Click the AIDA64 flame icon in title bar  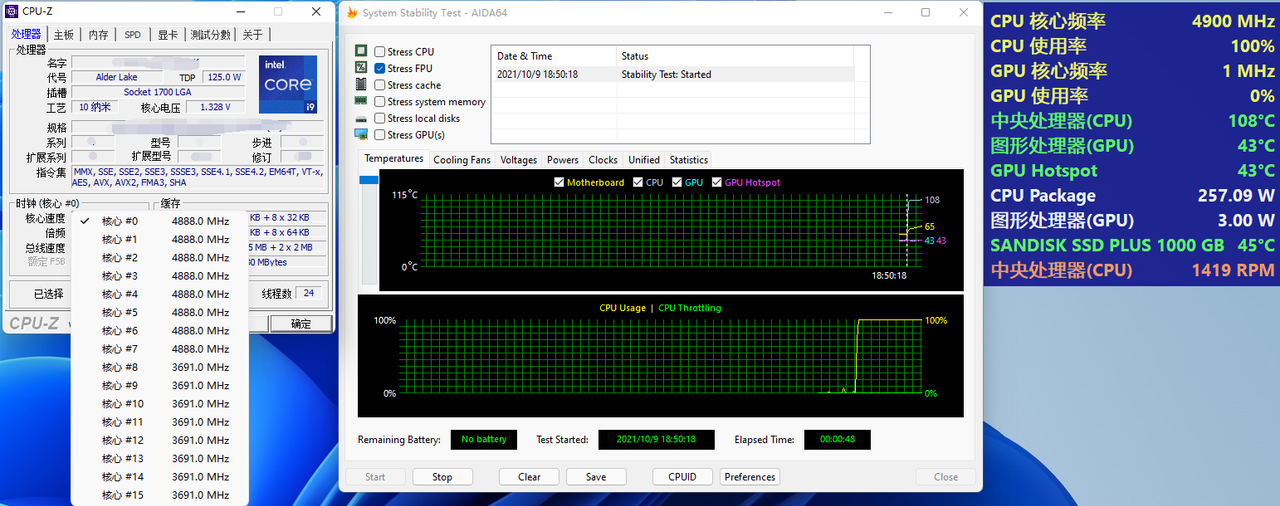pyautogui.click(x=352, y=13)
